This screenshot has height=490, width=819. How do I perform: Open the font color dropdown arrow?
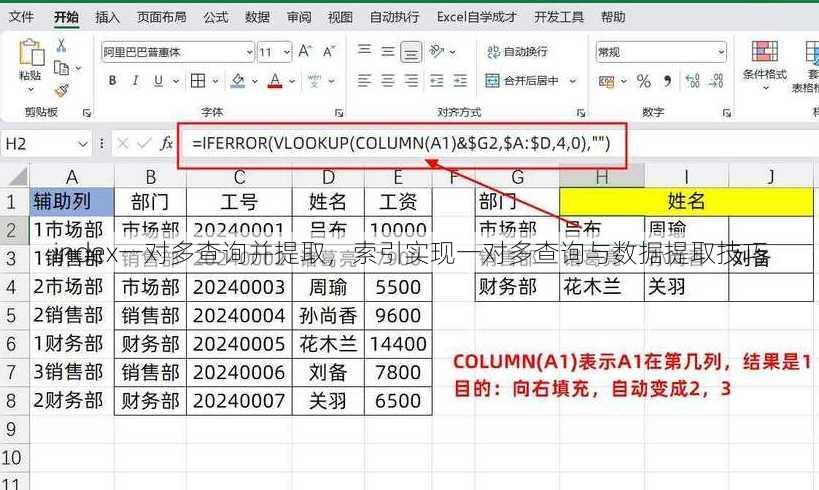(x=292, y=81)
